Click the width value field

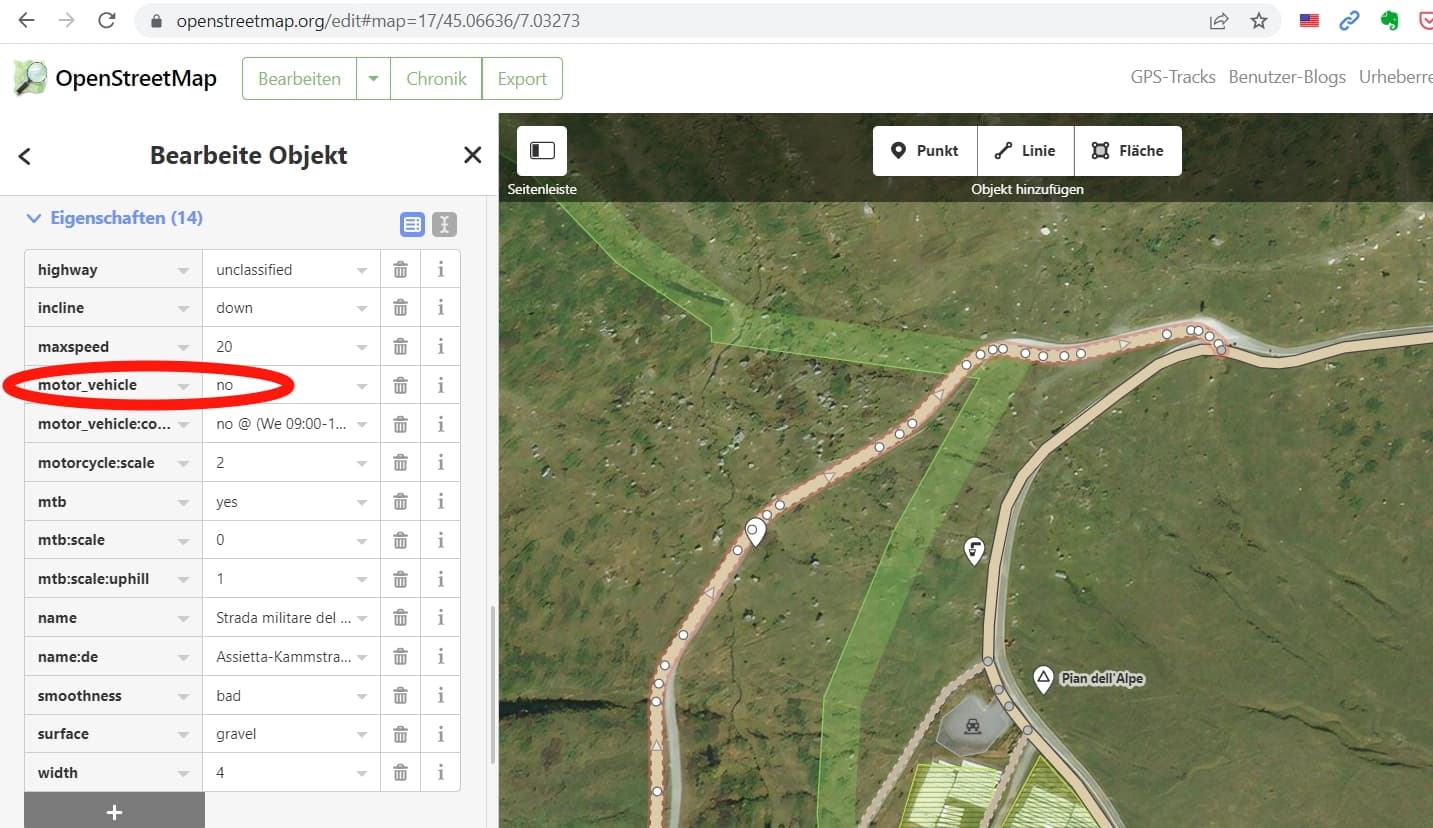tap(280, 773)
